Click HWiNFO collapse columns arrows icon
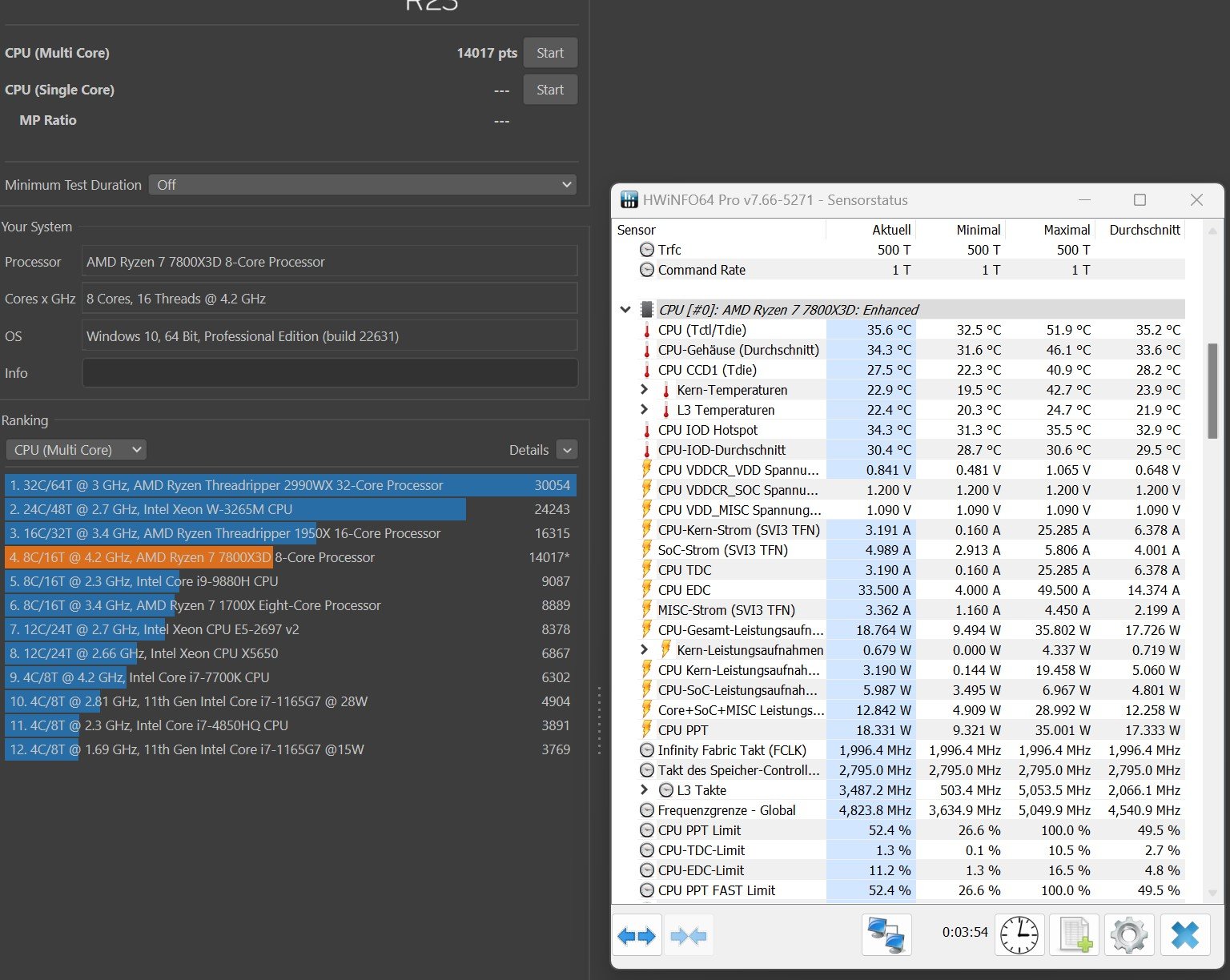1230x980 pixels. point(688,935)
